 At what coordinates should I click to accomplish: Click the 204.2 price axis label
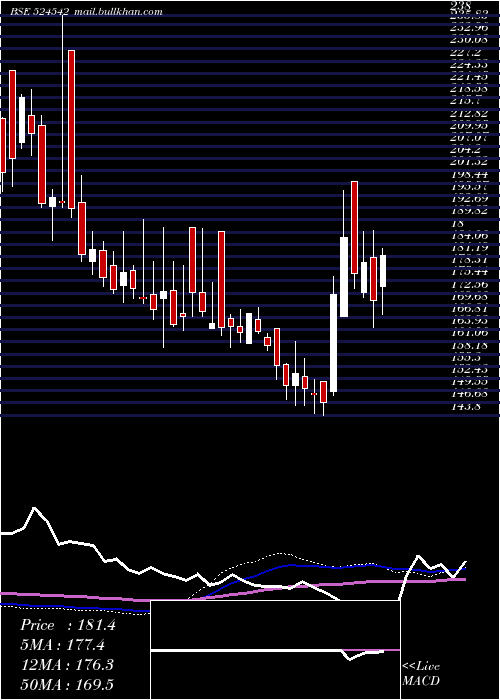tap(465, 150)
